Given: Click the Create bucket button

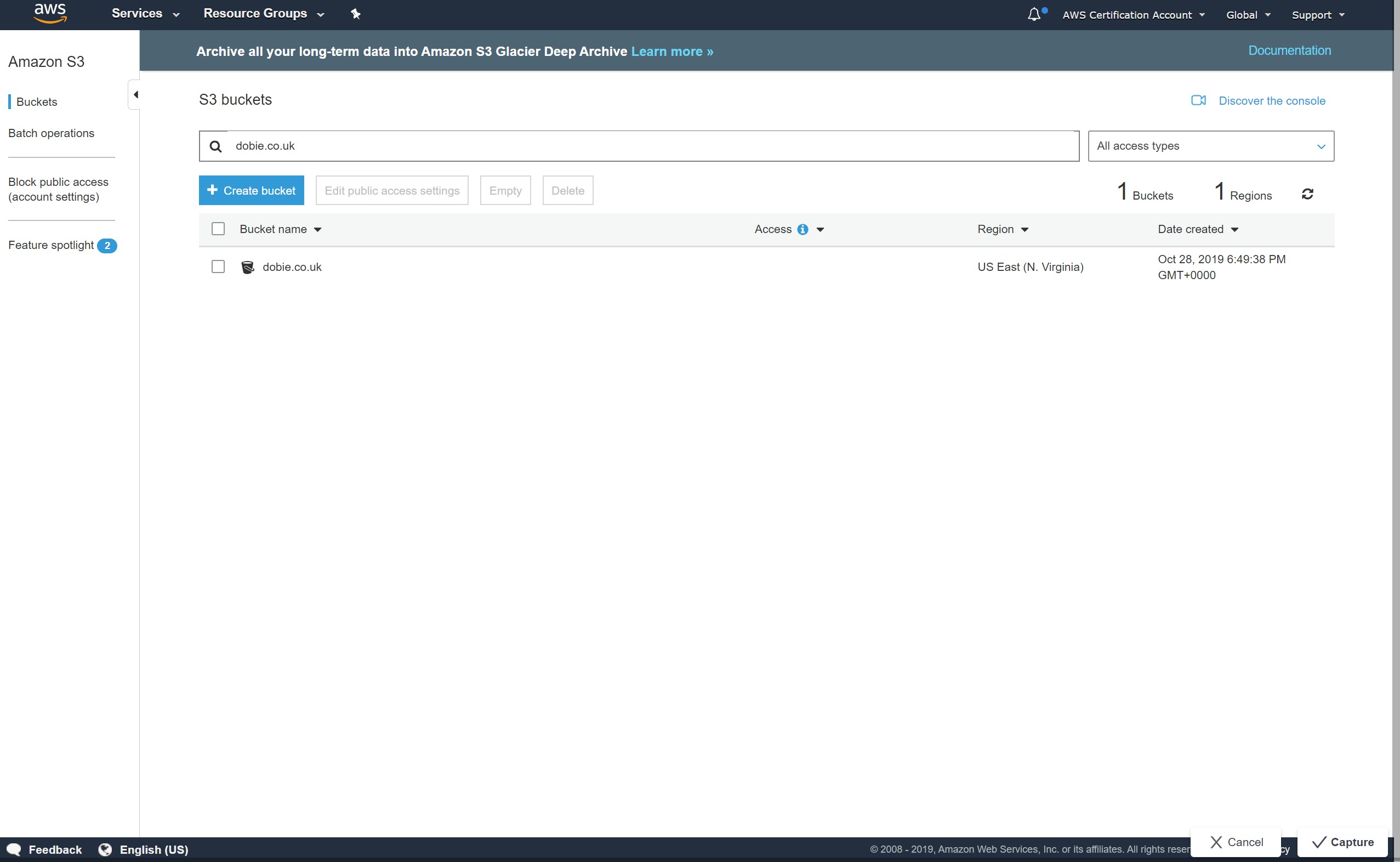Looking at the screenshot, I should click(251, 190).
